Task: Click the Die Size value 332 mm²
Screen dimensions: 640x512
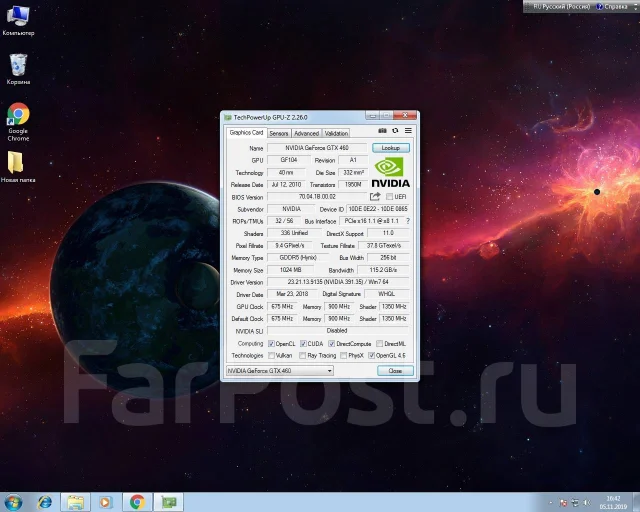Action: 353,172
